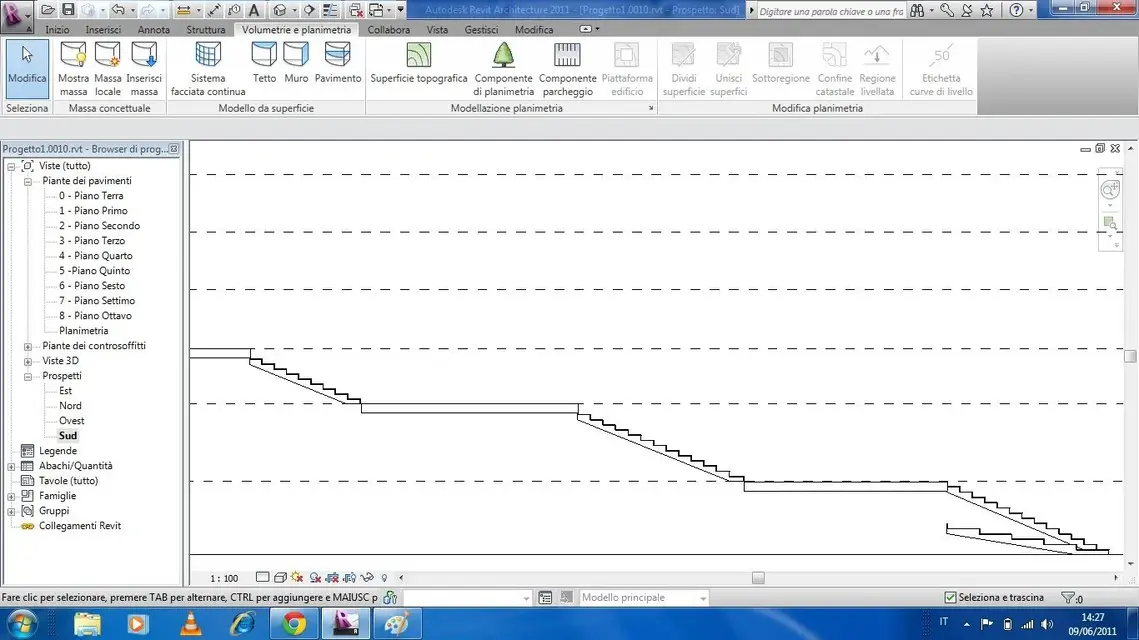Click the Text 'A' tool icon

point(254,10)
